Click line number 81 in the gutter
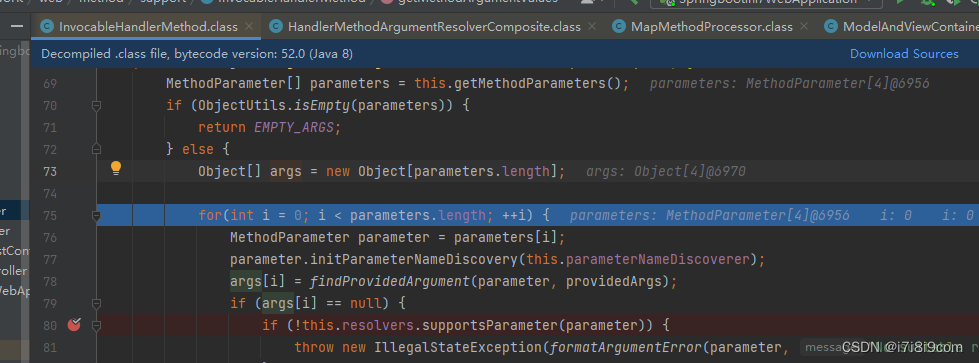The image size is (979, 363). pyautogui.click(x=49, y=347)
